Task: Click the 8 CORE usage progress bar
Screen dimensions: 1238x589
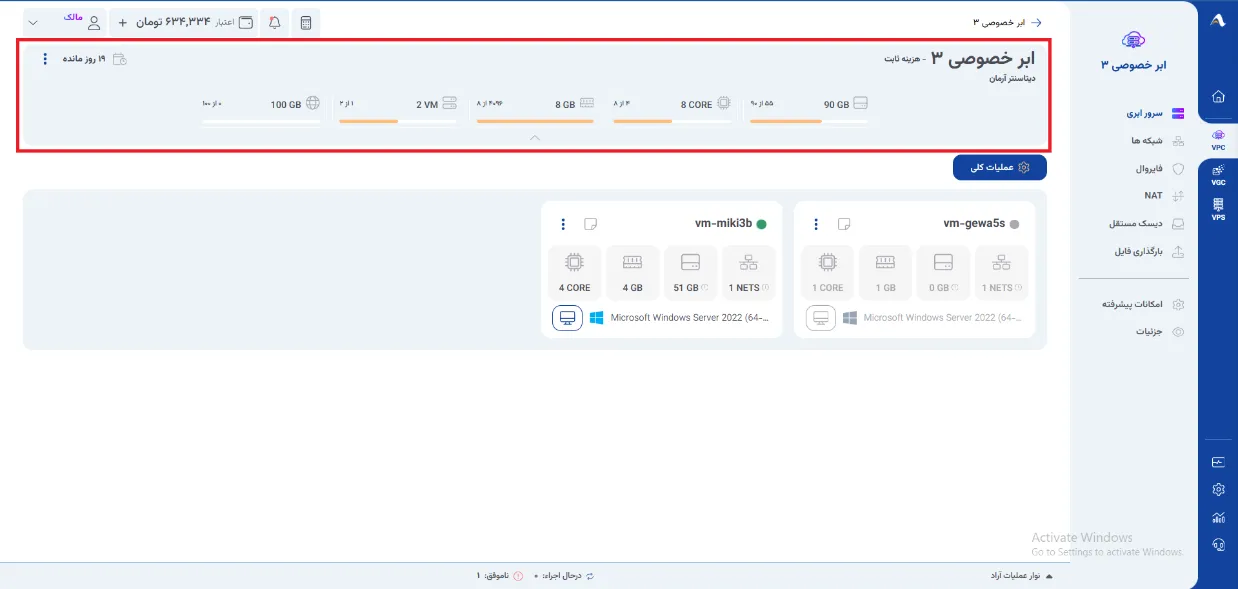Action: 672,121
